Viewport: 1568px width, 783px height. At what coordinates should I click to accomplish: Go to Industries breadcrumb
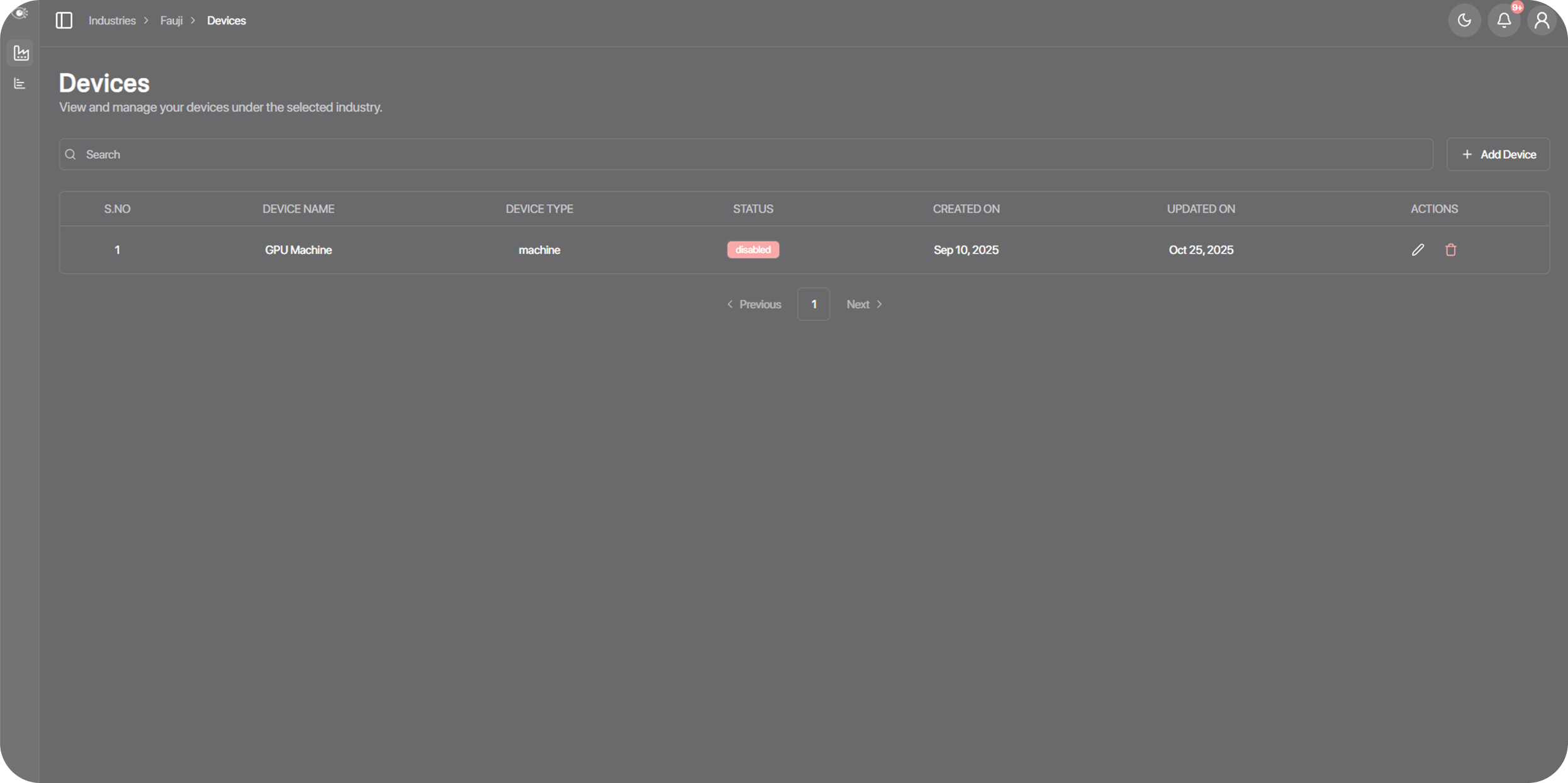(x=112, y=21)
